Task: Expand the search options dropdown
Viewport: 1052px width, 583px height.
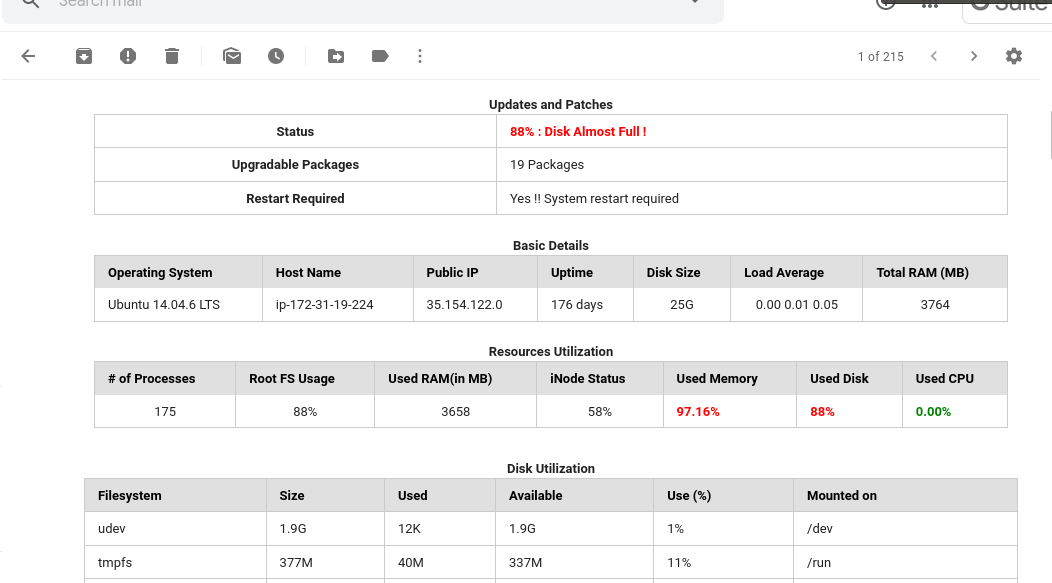Action: pyautogui.click(x=695, y=2)
